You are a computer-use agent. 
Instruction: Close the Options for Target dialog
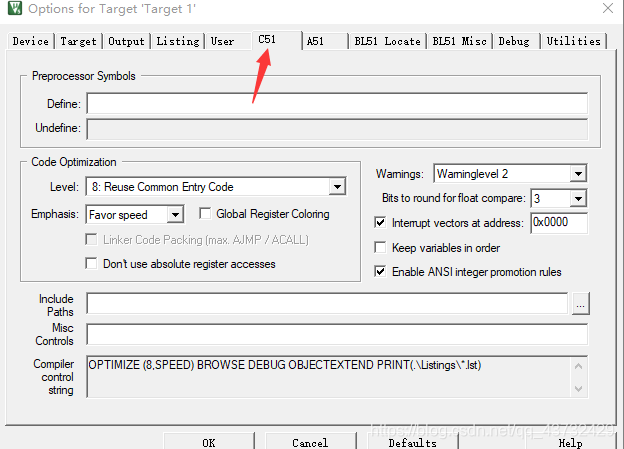point(608,8)
